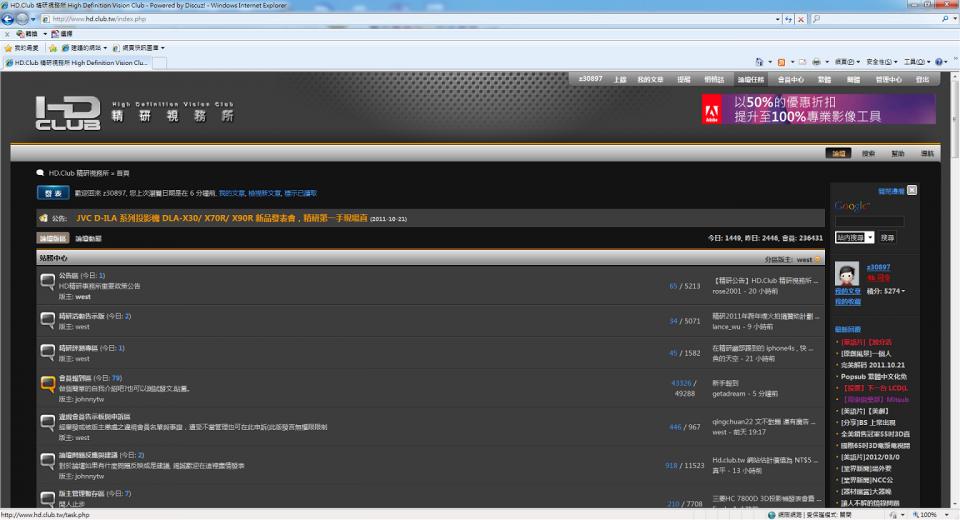Open the blank new tab button
The height and width of the screenshot is (520, 960).
(159, 62)
